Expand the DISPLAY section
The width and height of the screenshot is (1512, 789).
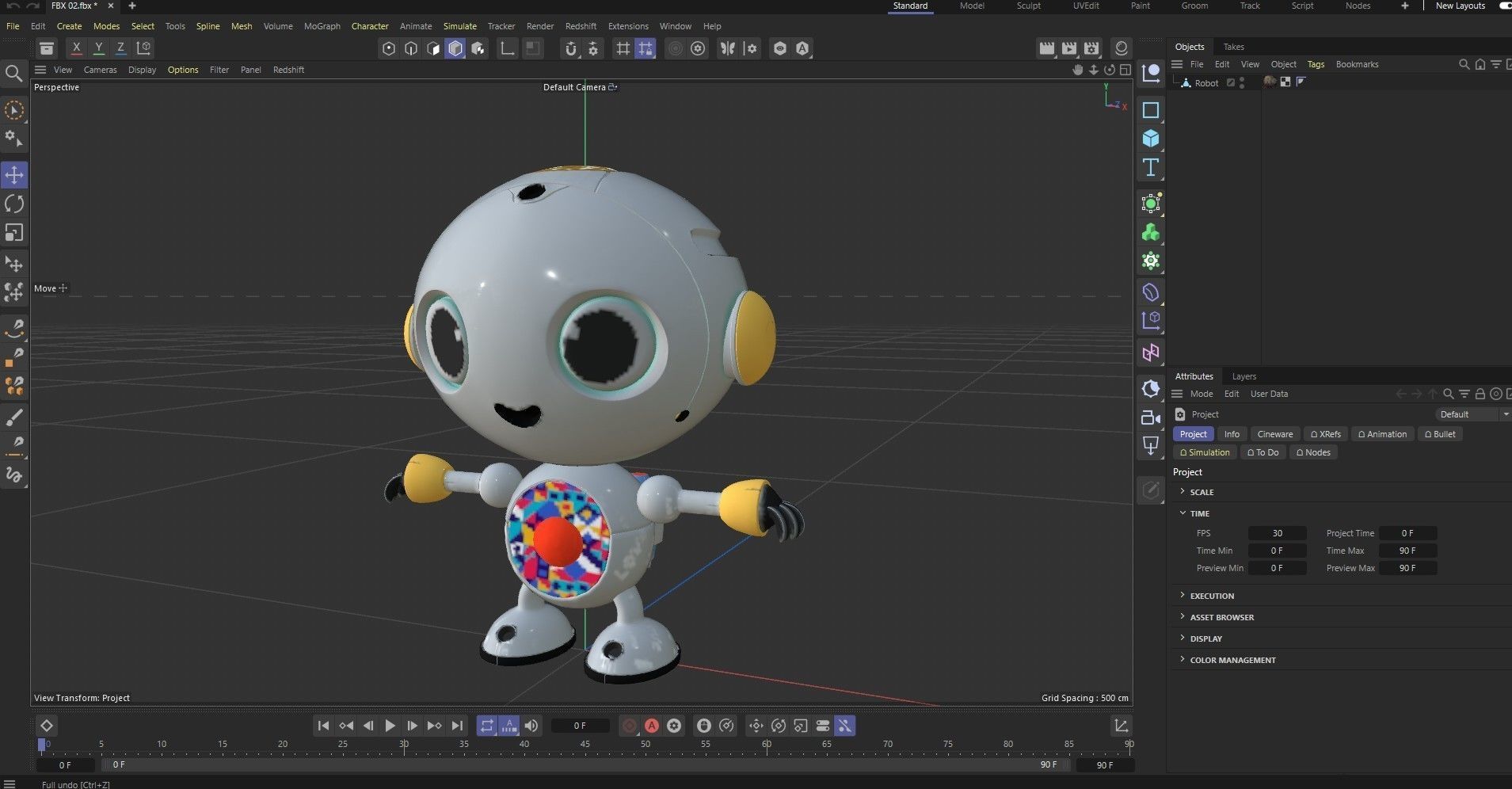[1183, 638]
